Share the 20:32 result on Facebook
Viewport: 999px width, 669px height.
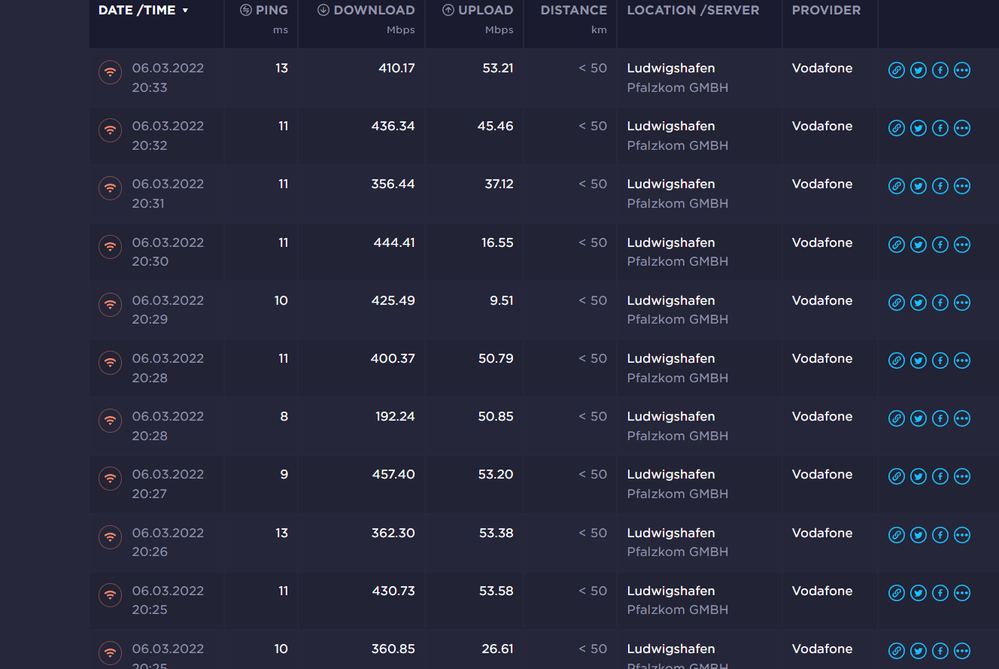click(940, 128)
